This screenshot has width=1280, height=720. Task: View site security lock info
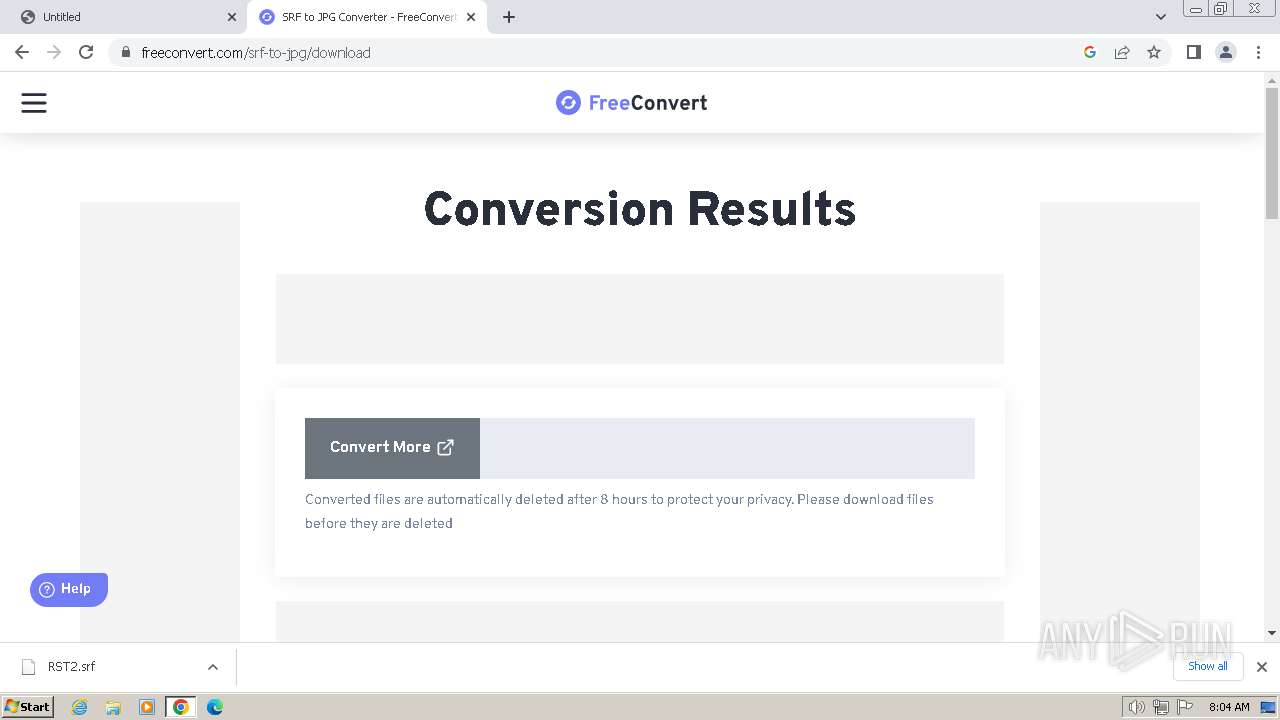(x=125, y=53)
